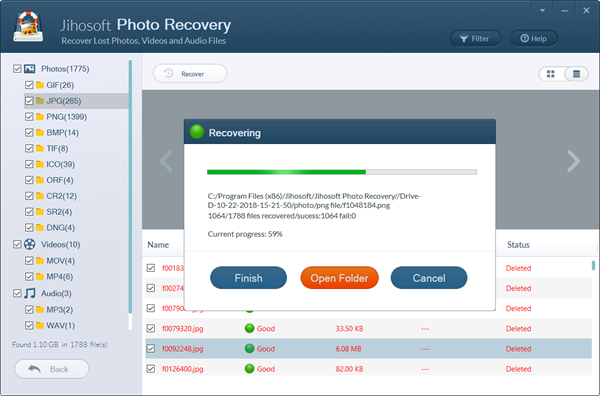Click the PNG folder icon
This screenshot has width=600, height=396.
[40, 117]
